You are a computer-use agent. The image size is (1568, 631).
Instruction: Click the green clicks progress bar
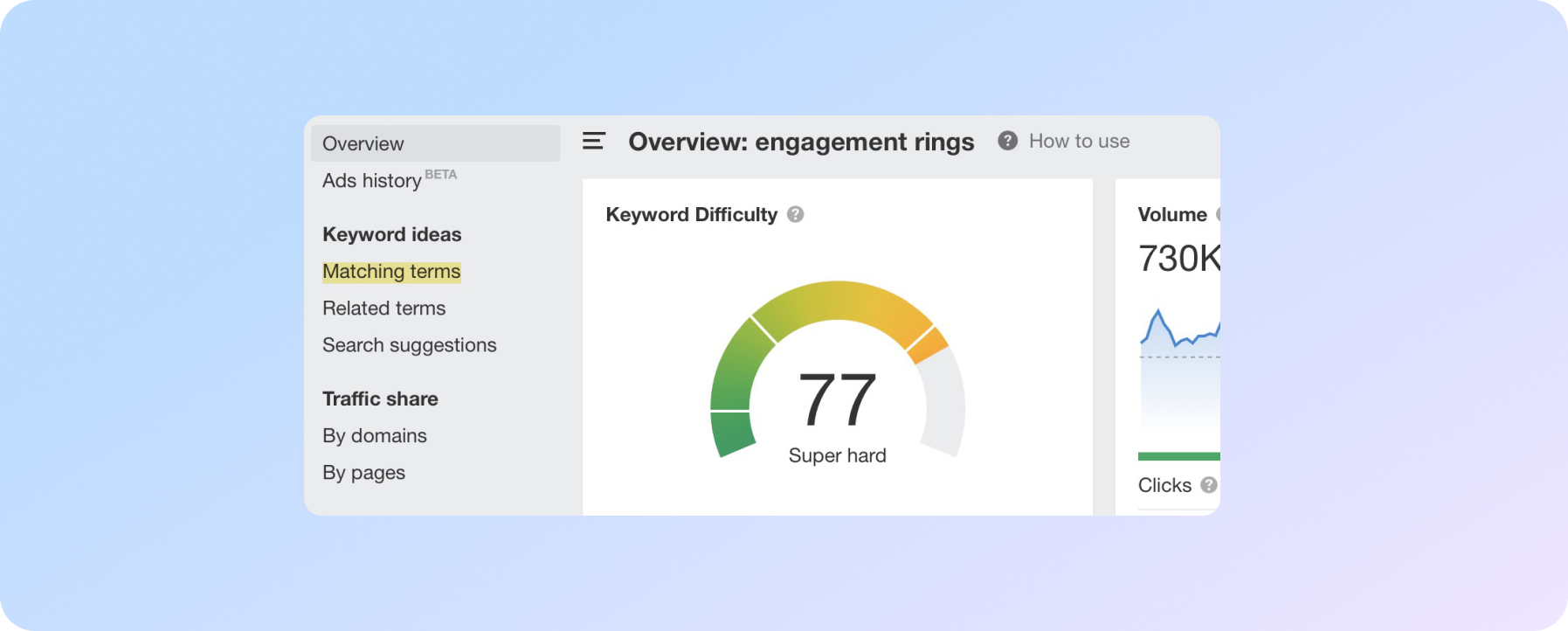[x=1178, y=456]
